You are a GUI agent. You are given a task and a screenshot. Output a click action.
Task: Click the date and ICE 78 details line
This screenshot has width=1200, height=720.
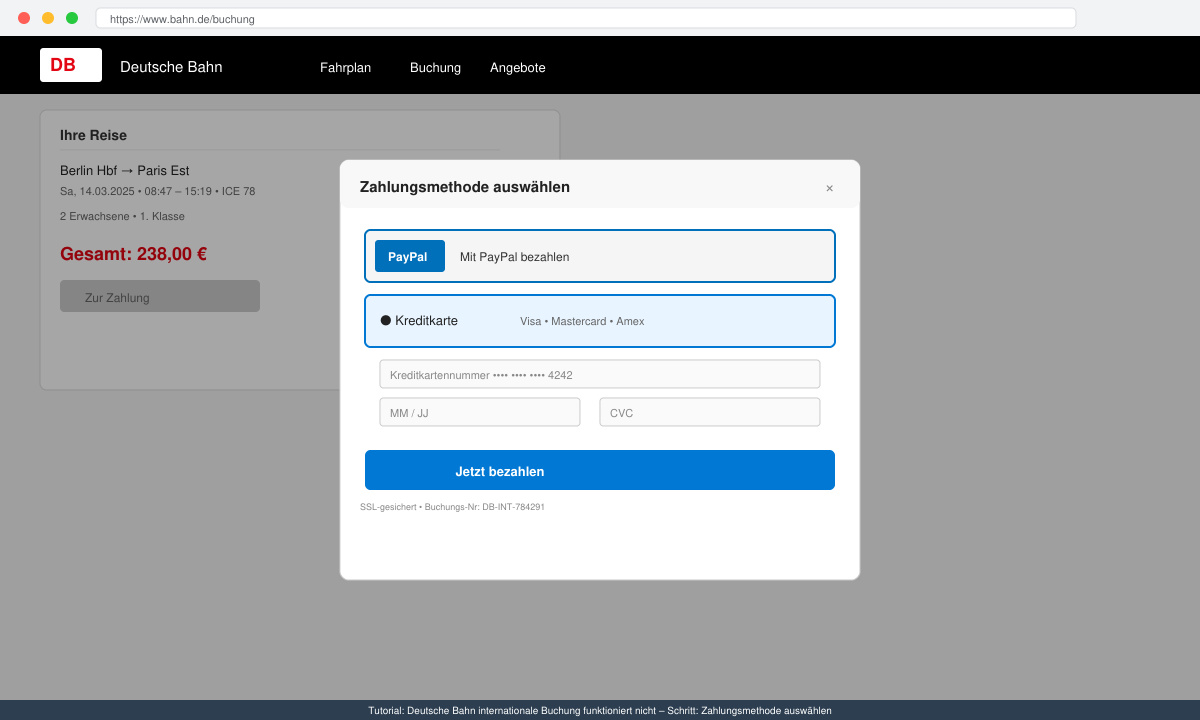[157, 191]
